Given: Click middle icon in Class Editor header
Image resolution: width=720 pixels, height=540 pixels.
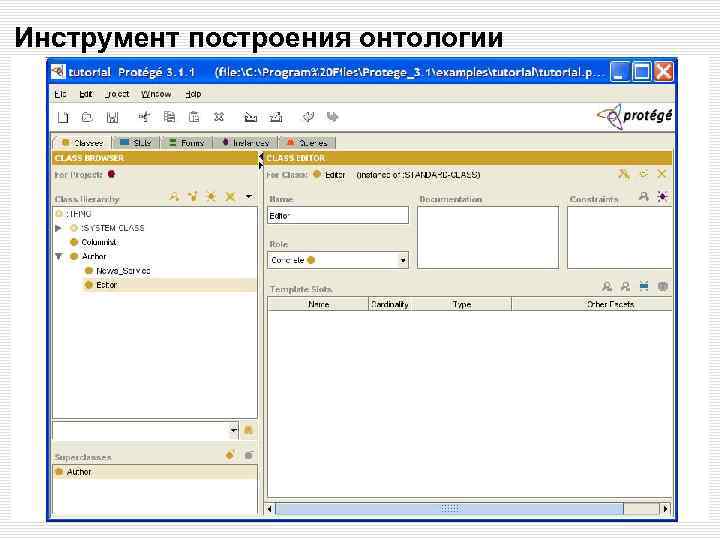Looking at the screenshot, I should coord(643,174).
